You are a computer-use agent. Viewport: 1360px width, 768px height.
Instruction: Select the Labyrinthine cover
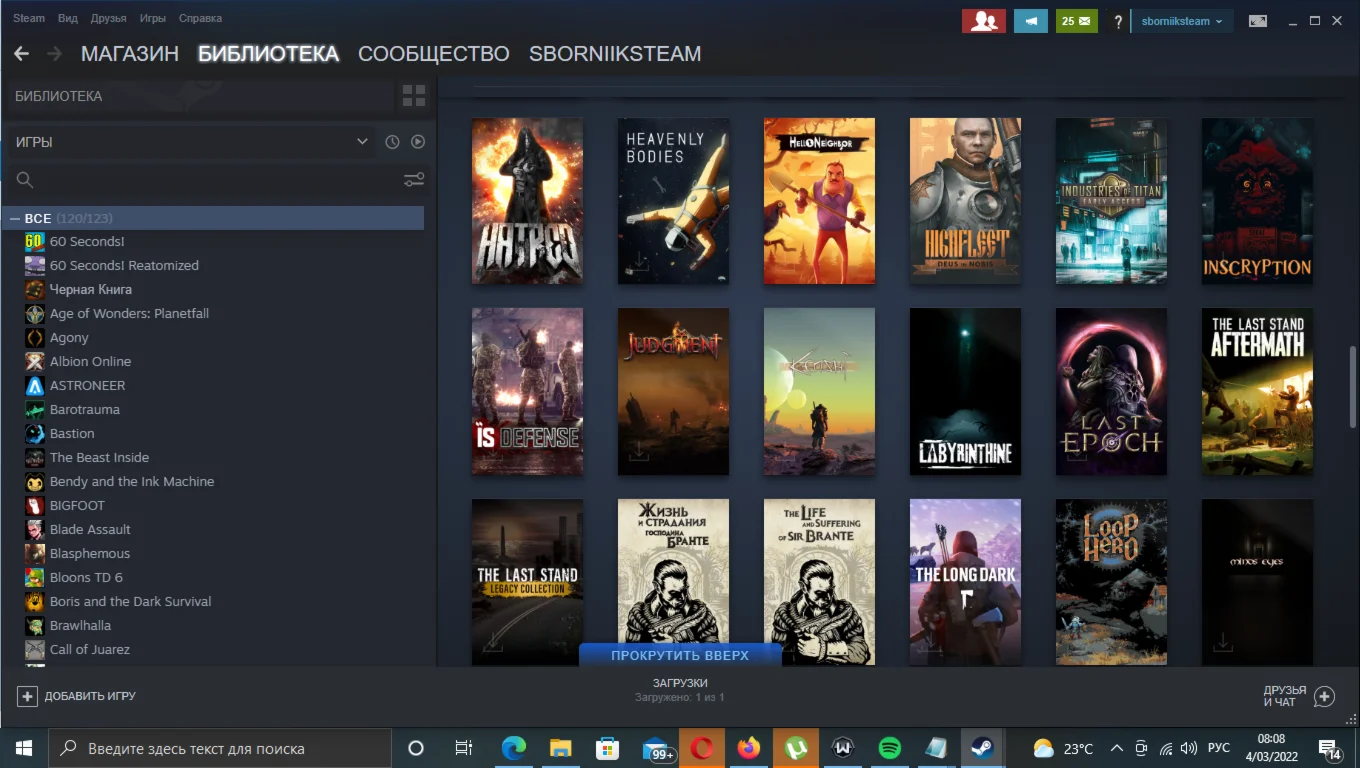coord(965,391)
